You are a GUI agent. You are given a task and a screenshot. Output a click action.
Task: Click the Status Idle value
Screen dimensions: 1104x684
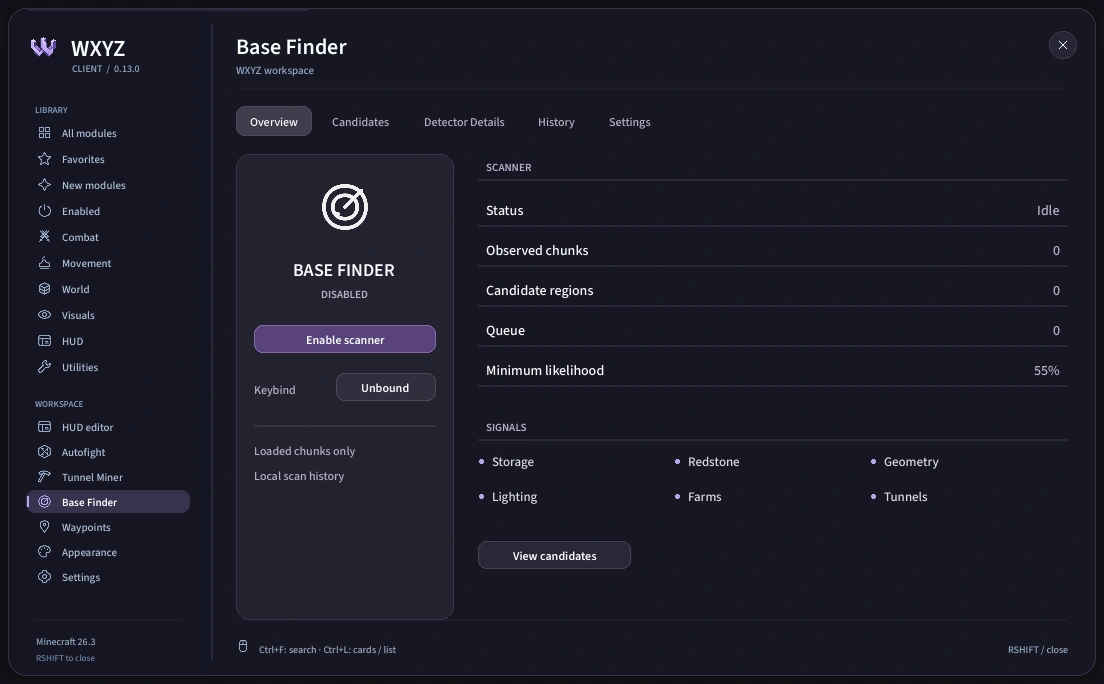(x=1048, y=210)
